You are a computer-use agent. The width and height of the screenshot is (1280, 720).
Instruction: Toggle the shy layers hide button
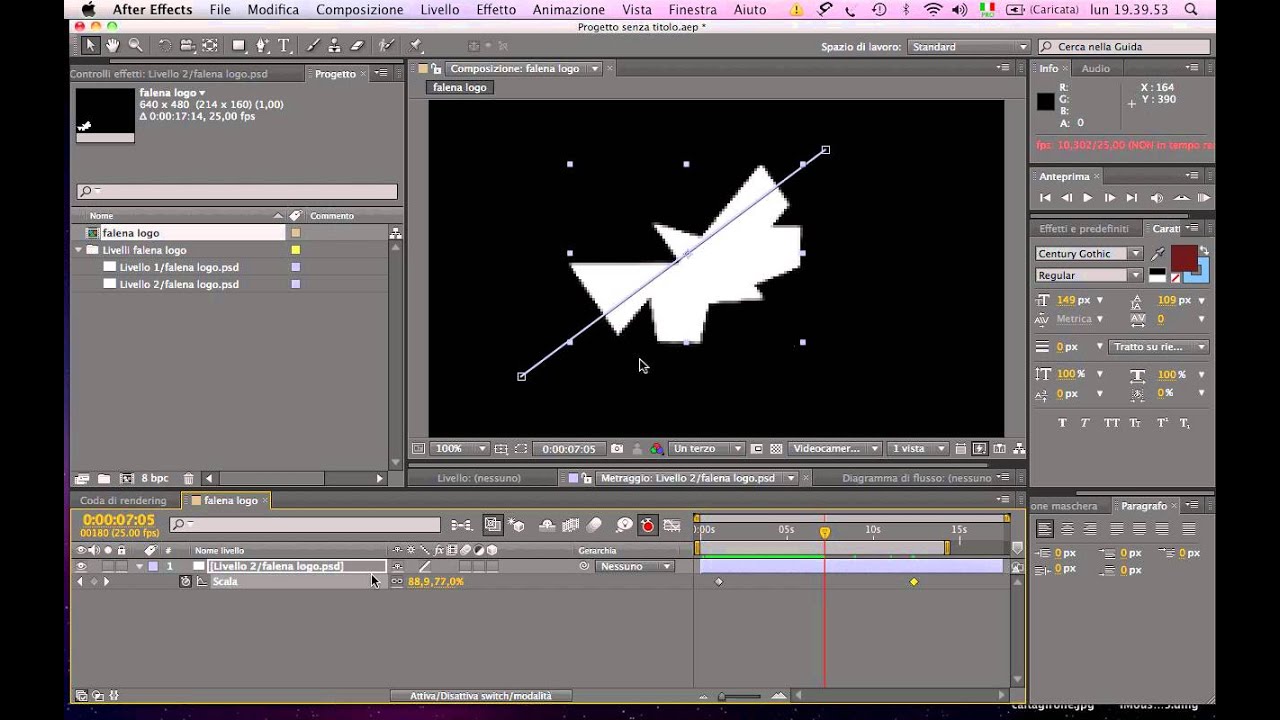[x=547, y=525]
